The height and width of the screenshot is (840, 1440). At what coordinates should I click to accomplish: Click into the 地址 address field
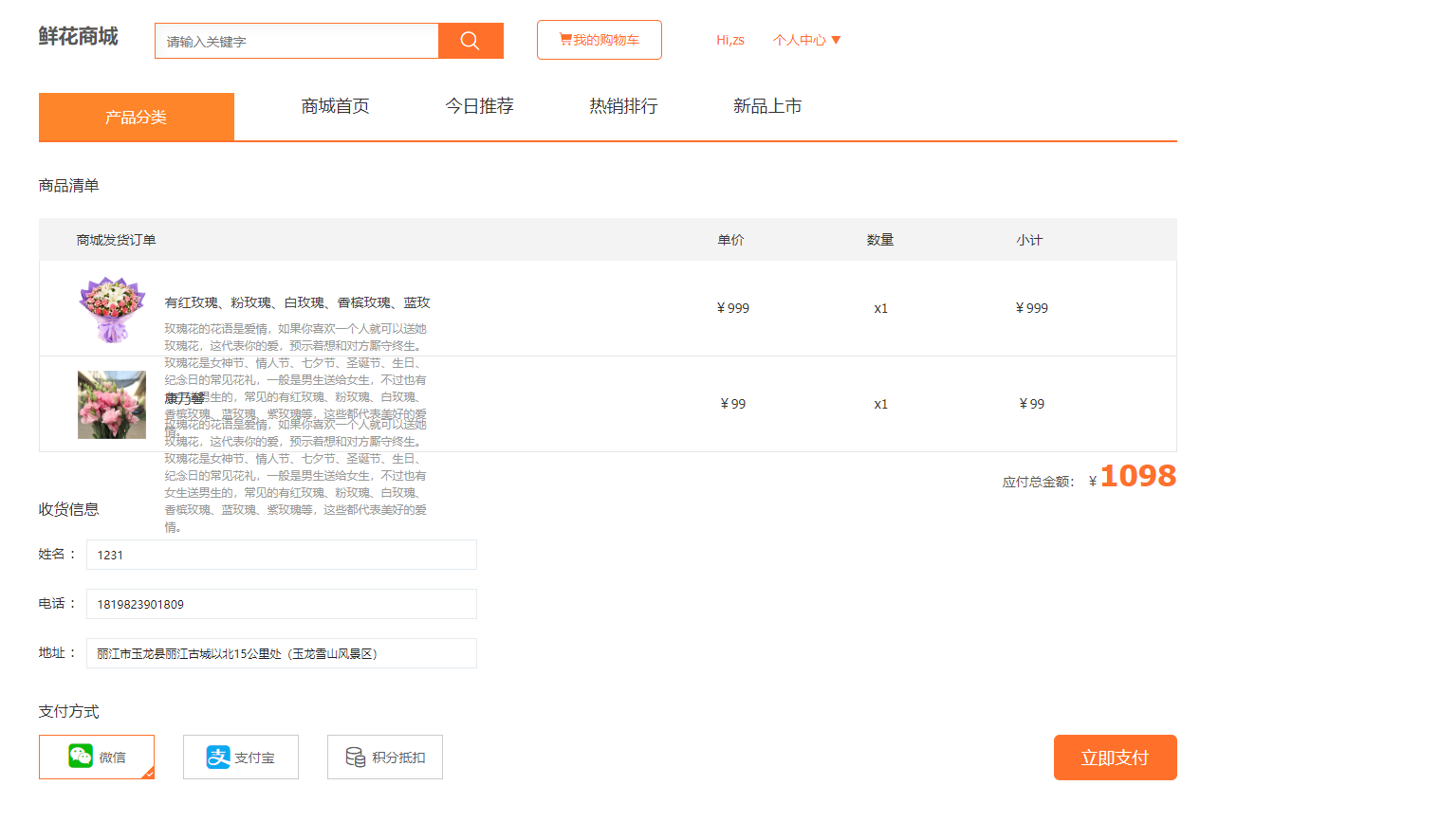pos(282,653)
